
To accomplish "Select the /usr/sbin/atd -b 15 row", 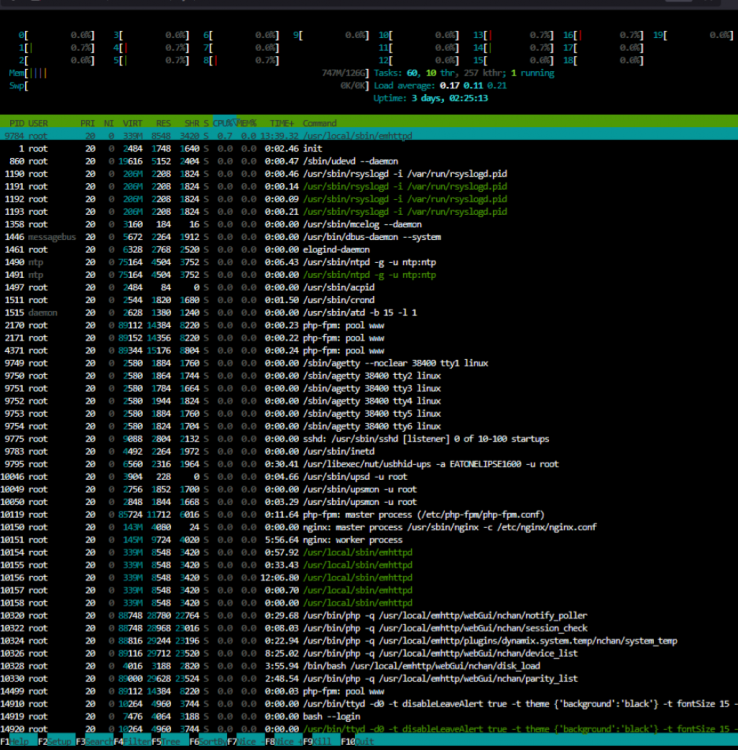I will coord(369,313).
